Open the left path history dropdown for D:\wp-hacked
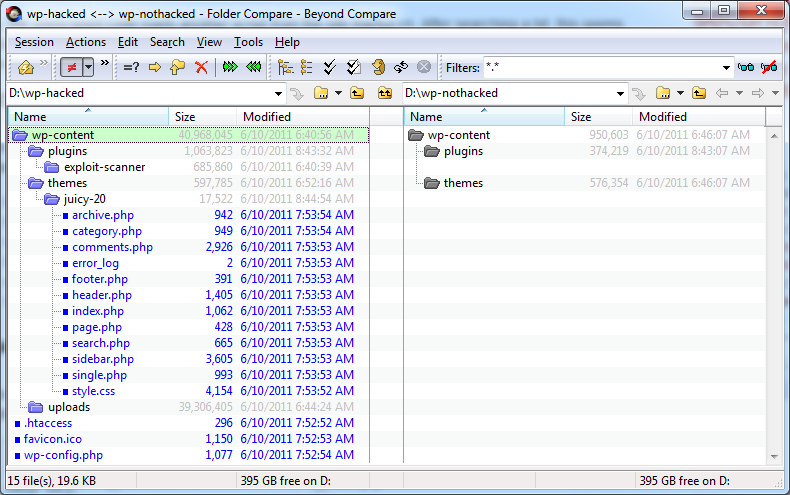Screen dimensions: 790x495 pos(278,94)
